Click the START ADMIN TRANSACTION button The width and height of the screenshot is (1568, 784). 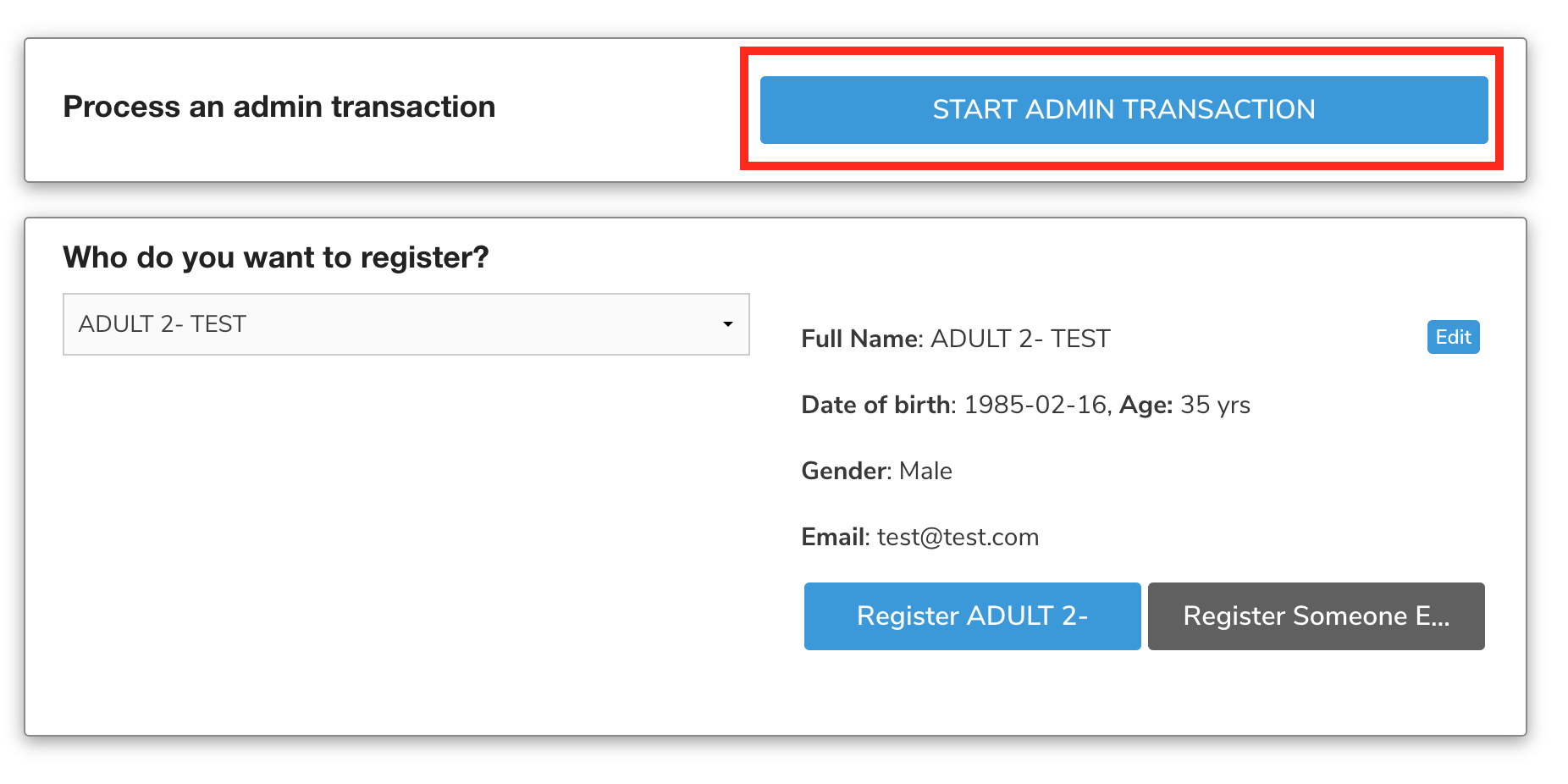pyautogui.click(x=1124, y=110)
